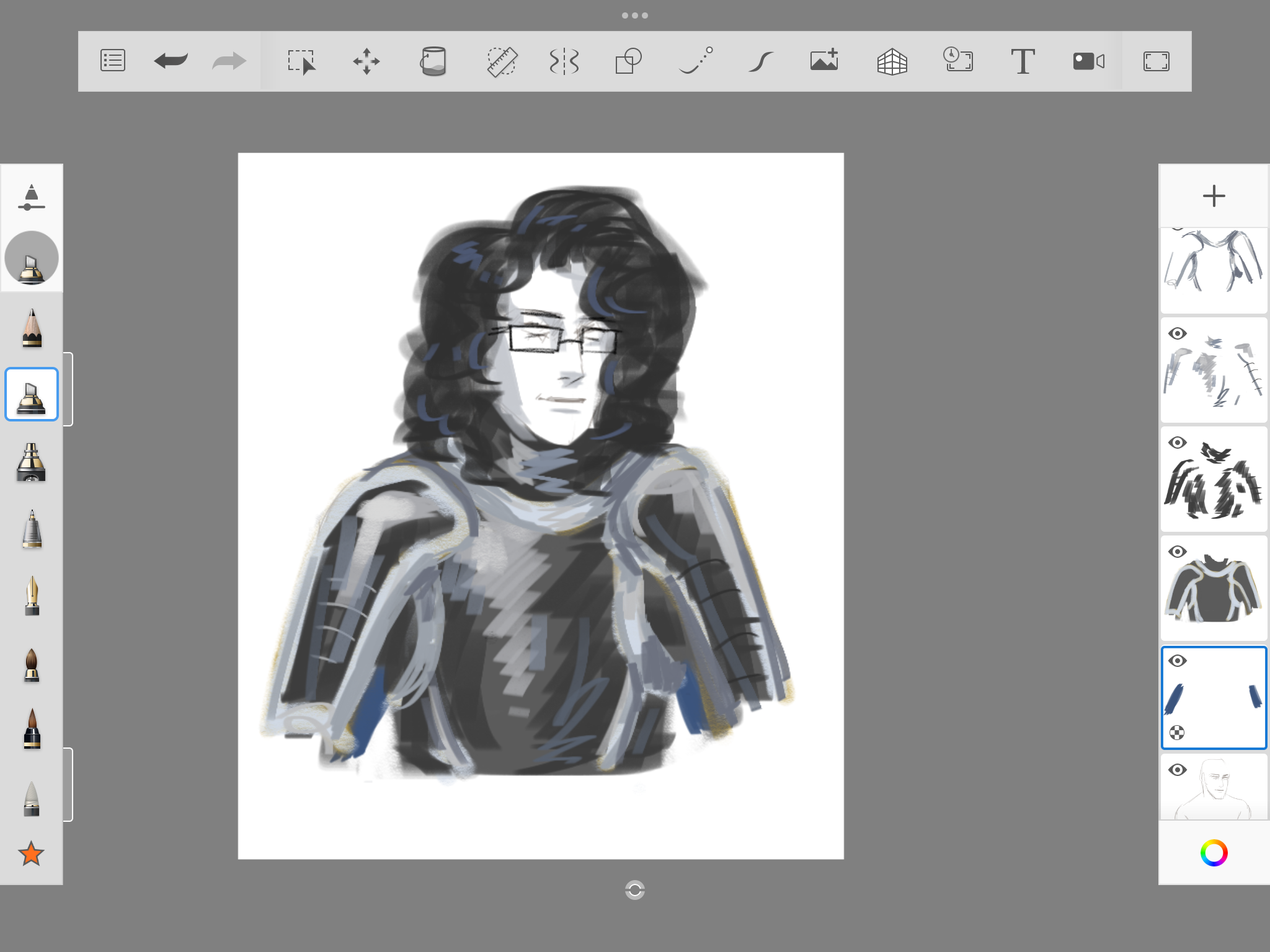The image size is (1270, 952).
Task: Add a new layer with plus button
Action: pos(1214,196)
